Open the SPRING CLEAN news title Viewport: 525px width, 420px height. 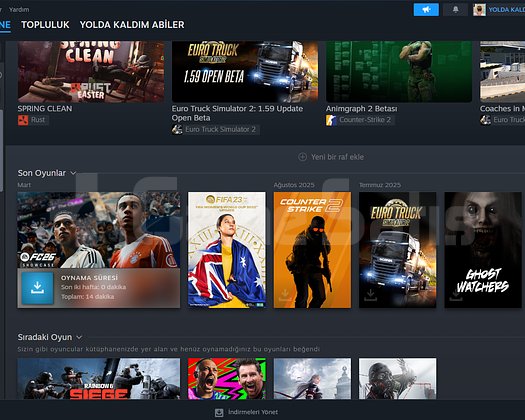click(x=45, y=109)
